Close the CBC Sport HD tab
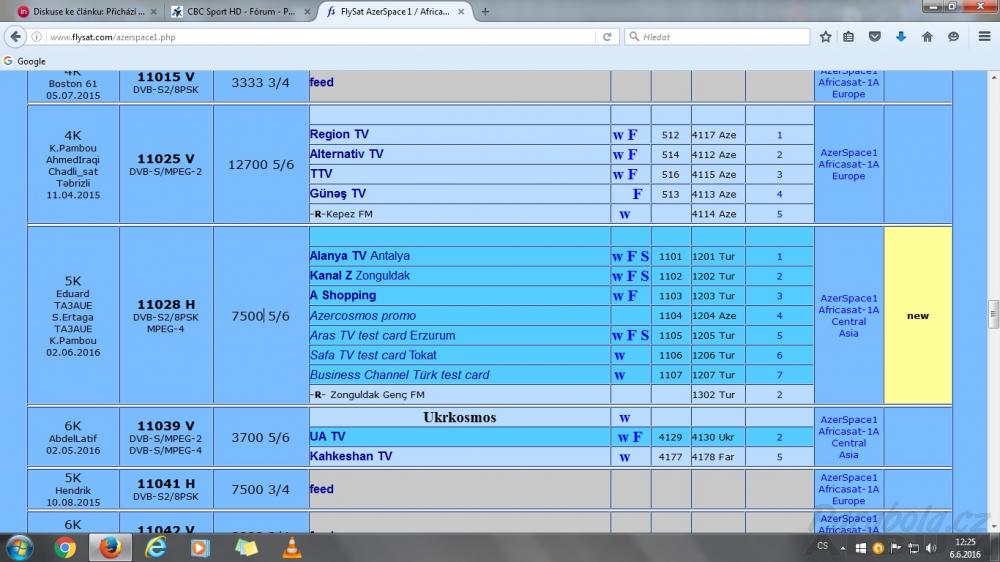The width and height of the screenshot is (1000, 562). click(307, 11)
